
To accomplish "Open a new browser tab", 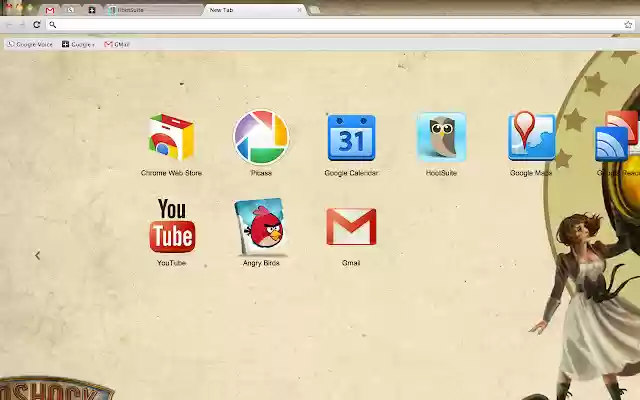I will tap(314, 10).
